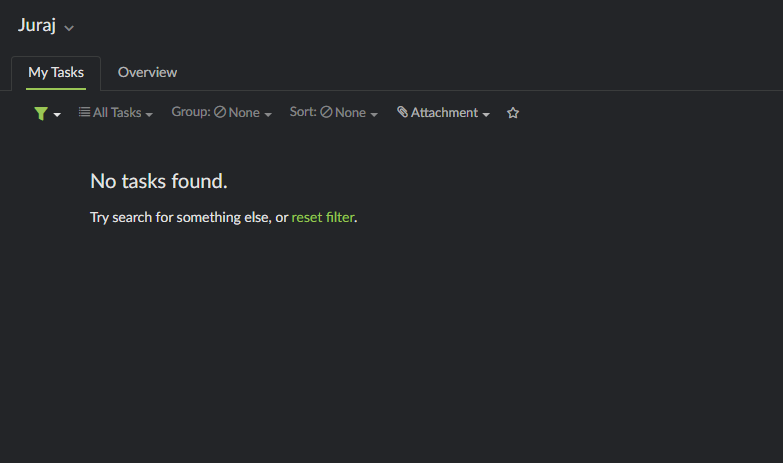
Task: Open the Sort None dropdown caret
Action: 374,114
